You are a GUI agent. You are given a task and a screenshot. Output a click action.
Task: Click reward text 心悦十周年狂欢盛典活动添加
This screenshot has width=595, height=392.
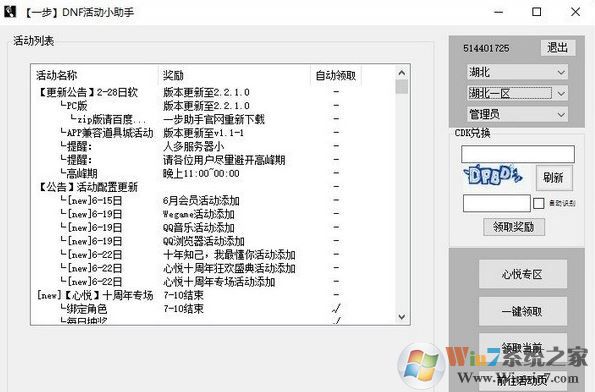point(229,268)
